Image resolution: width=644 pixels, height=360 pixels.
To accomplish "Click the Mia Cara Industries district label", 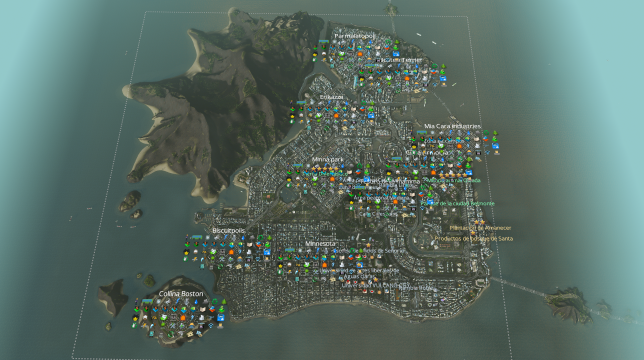I will (452, 126).
